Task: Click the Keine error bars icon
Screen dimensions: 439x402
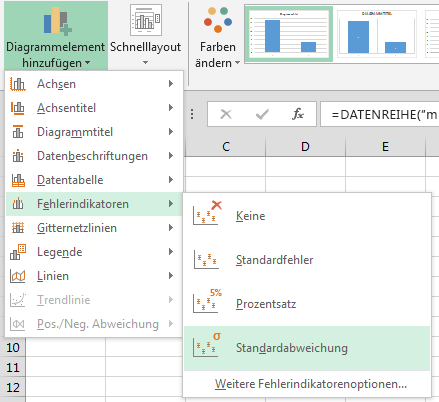Action: (x=207, y=213)
